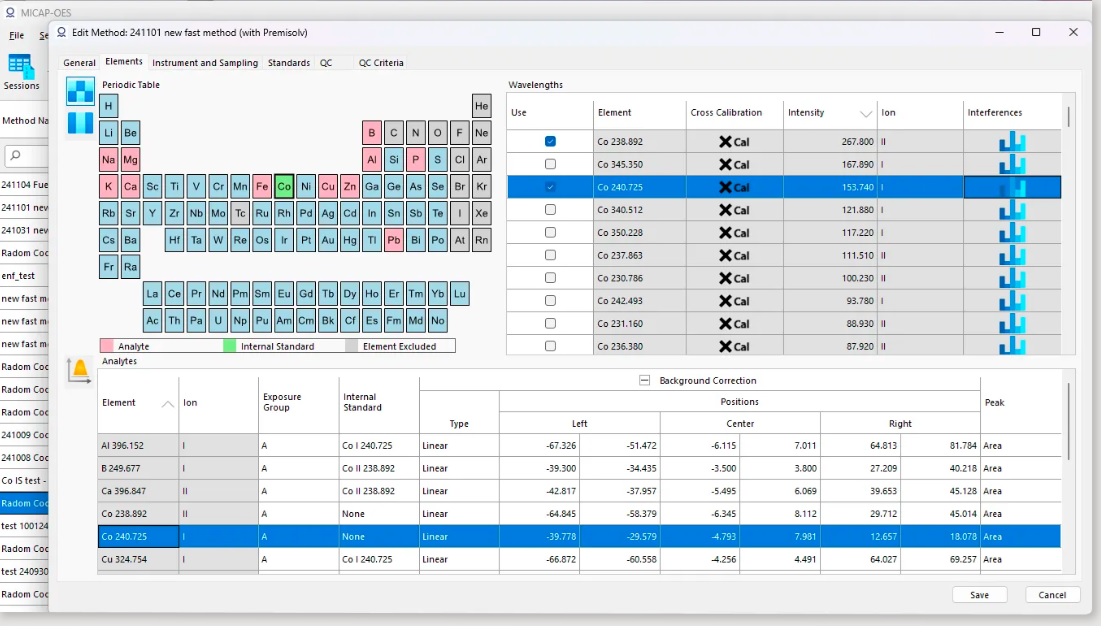Click the method search field
Viewport: 1108px width, 642px height.
(x=28, y=156)
